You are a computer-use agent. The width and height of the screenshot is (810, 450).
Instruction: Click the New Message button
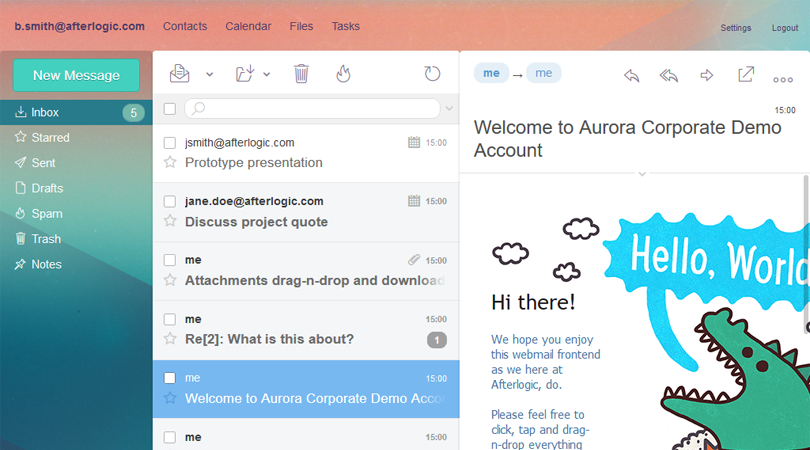pyautogui.click(x=75, y=75)
